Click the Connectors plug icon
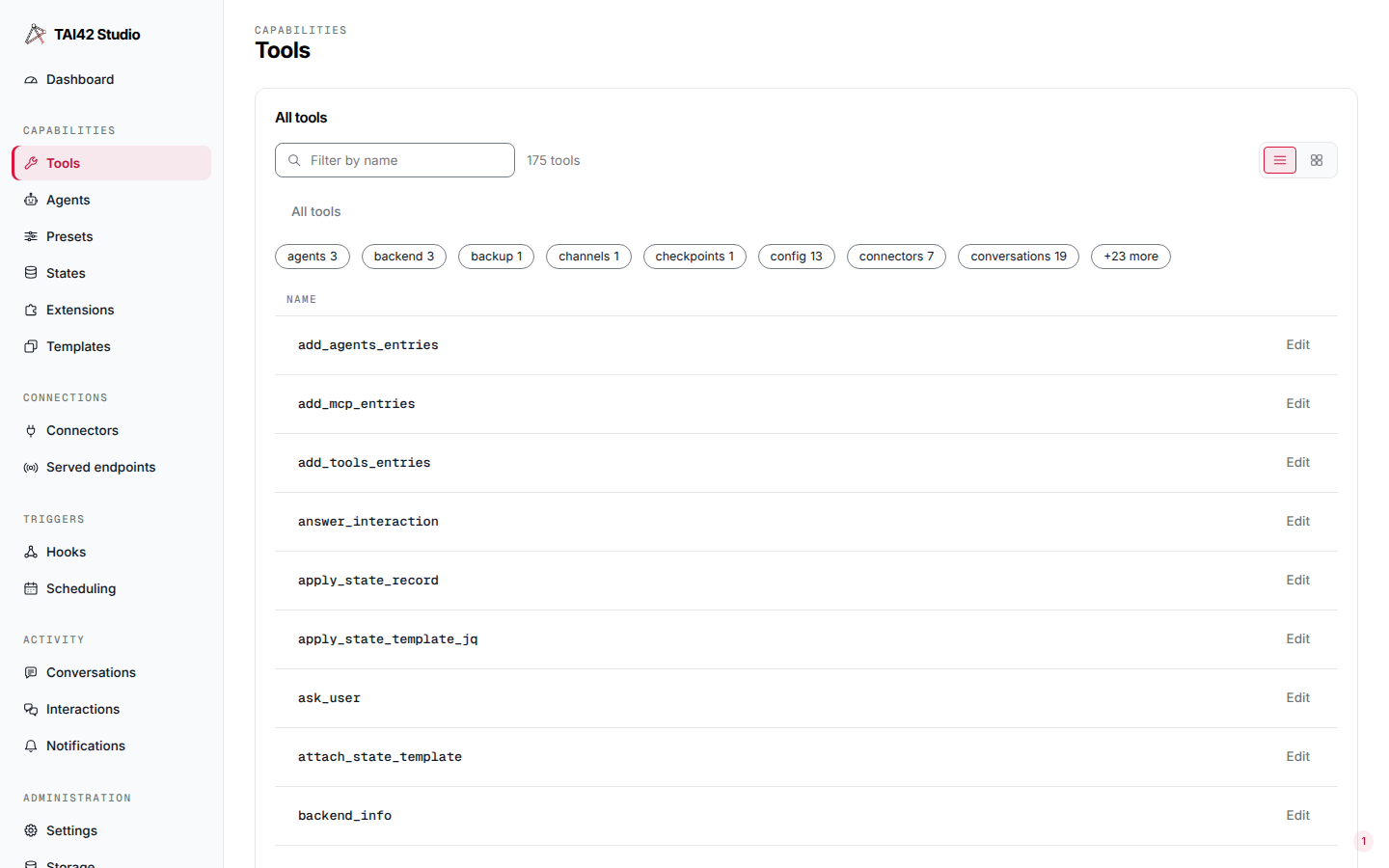Screen dimensions: 1389x868 point(31,430)
